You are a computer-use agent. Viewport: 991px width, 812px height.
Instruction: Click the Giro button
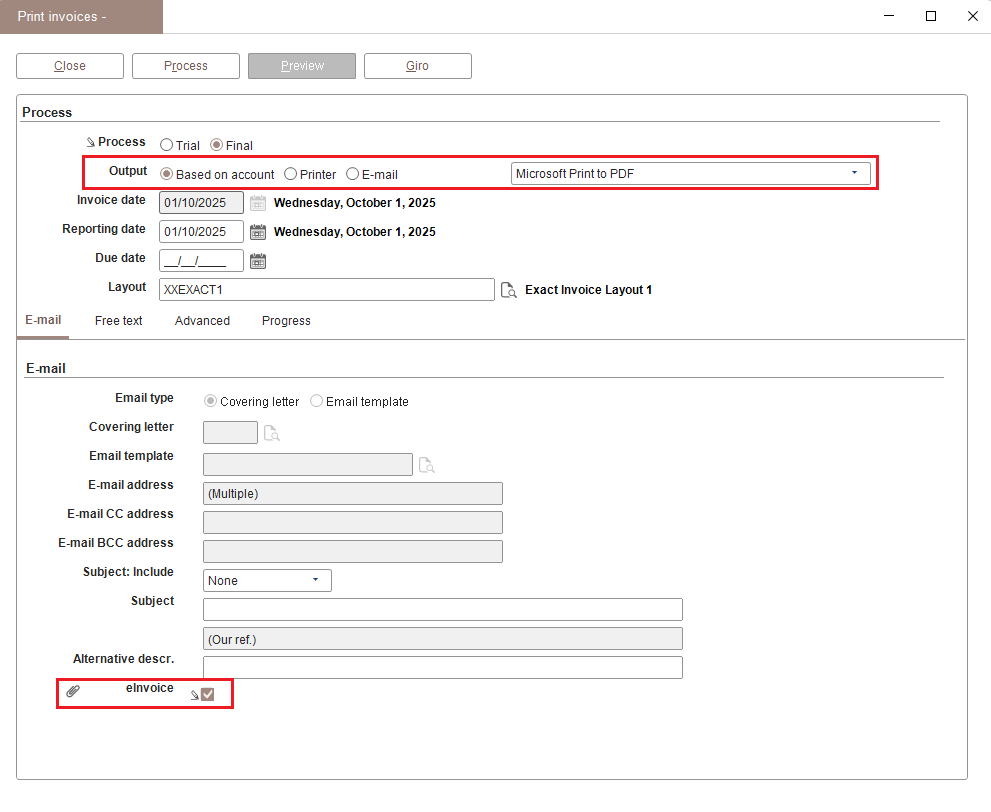click(417, 66)
